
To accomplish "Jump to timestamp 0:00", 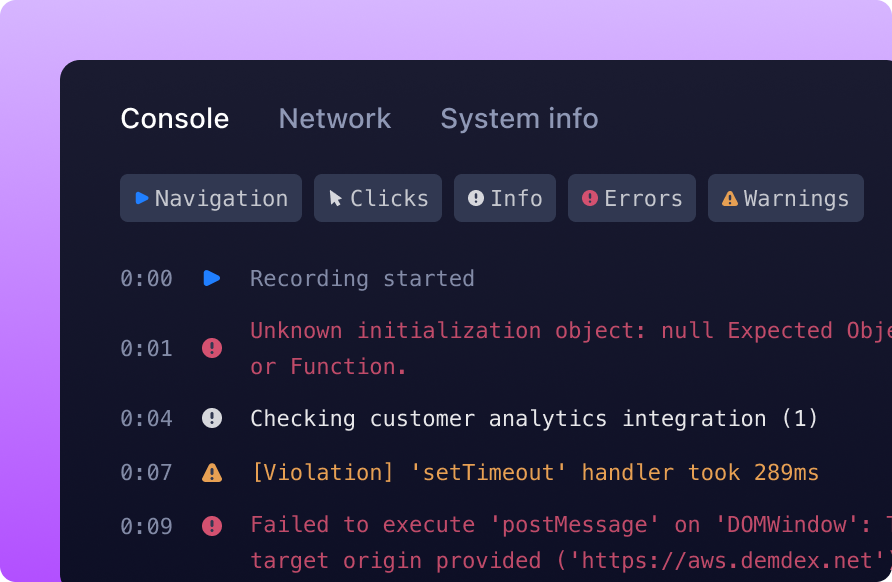I will [146, 278].
